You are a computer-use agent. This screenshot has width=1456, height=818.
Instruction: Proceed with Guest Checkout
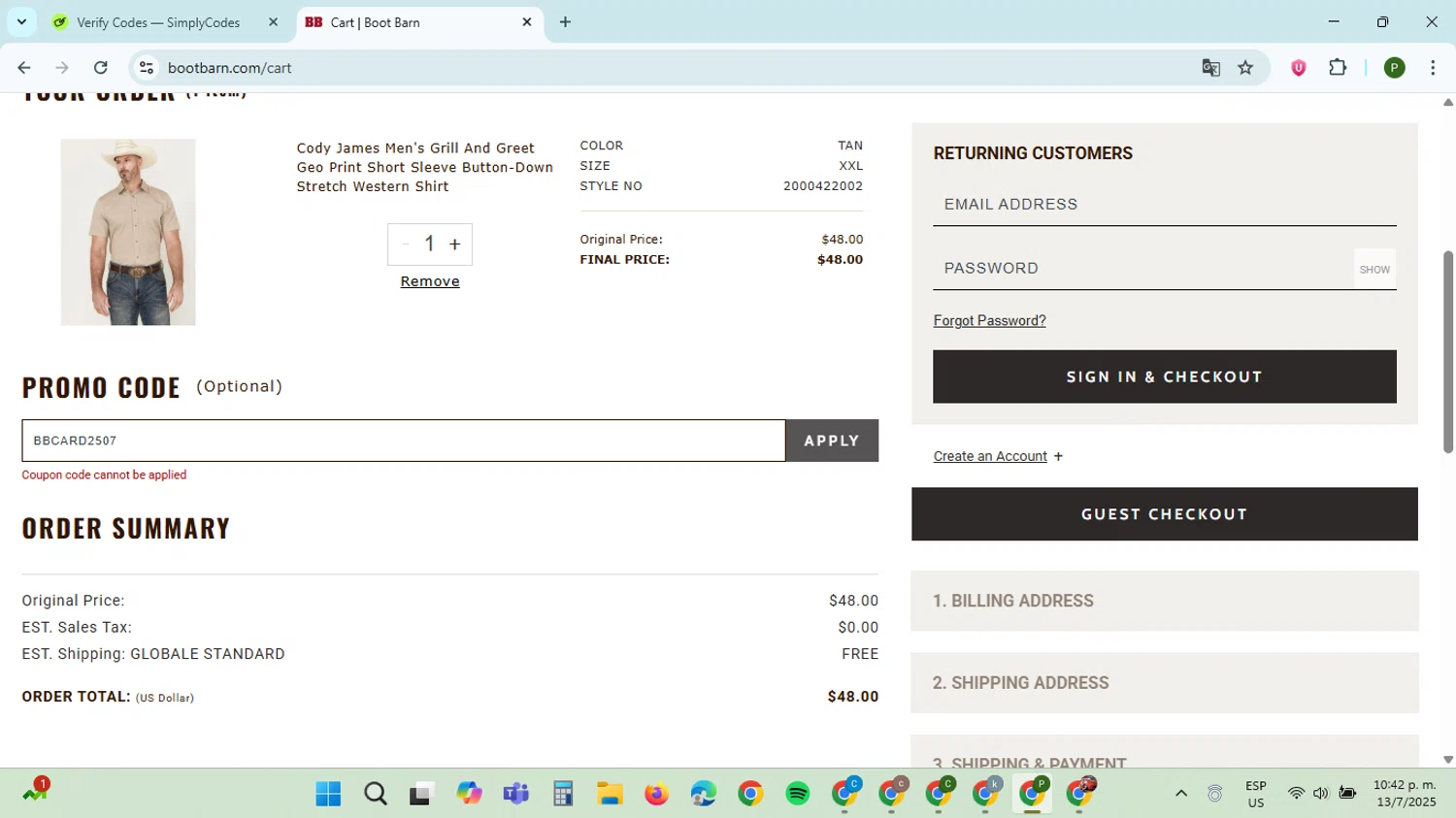click(x=1165, y=514)
